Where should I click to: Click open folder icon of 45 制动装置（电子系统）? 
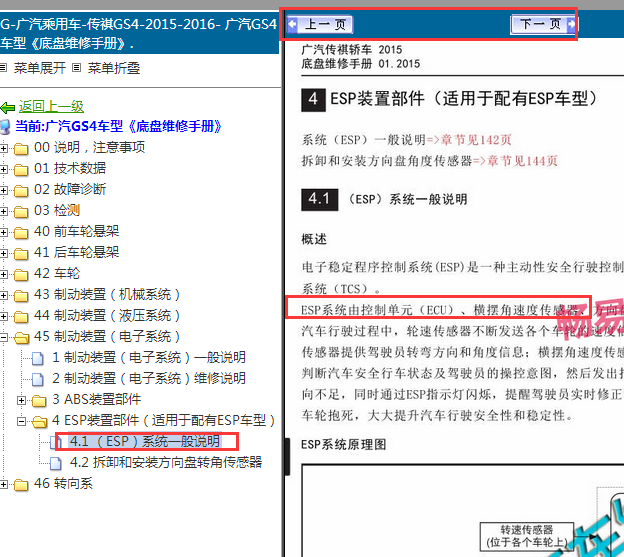(x=21, y=338)
